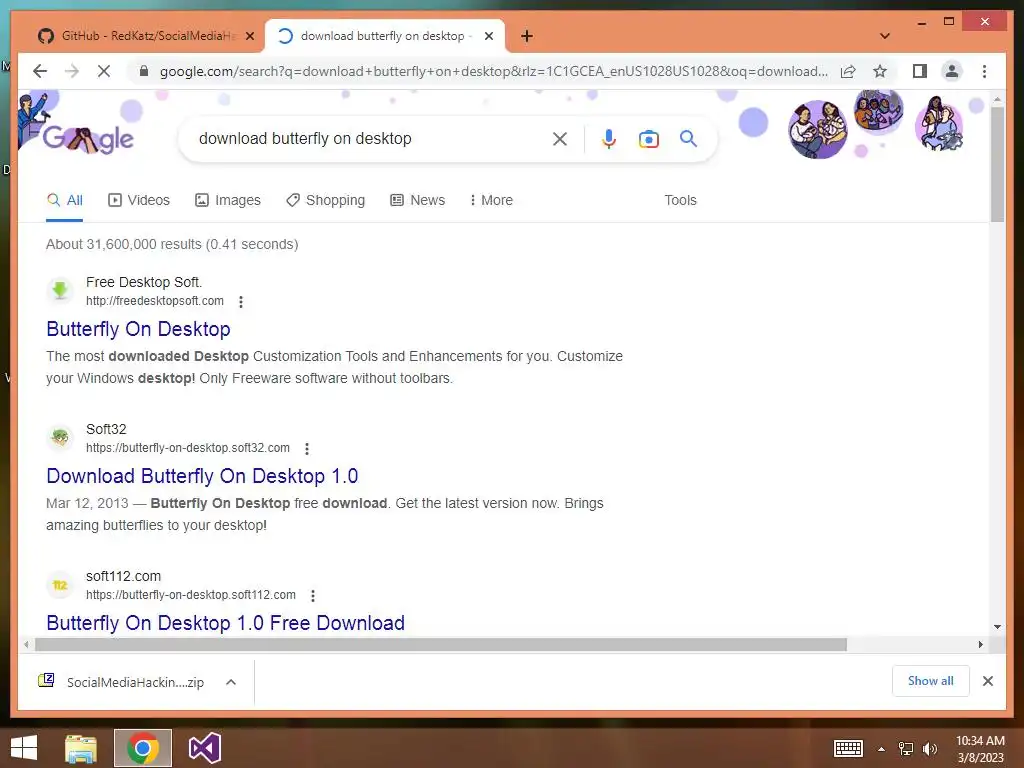
Task: Open the Butterfly On Desktop result
Action: [x=138, y=329]
